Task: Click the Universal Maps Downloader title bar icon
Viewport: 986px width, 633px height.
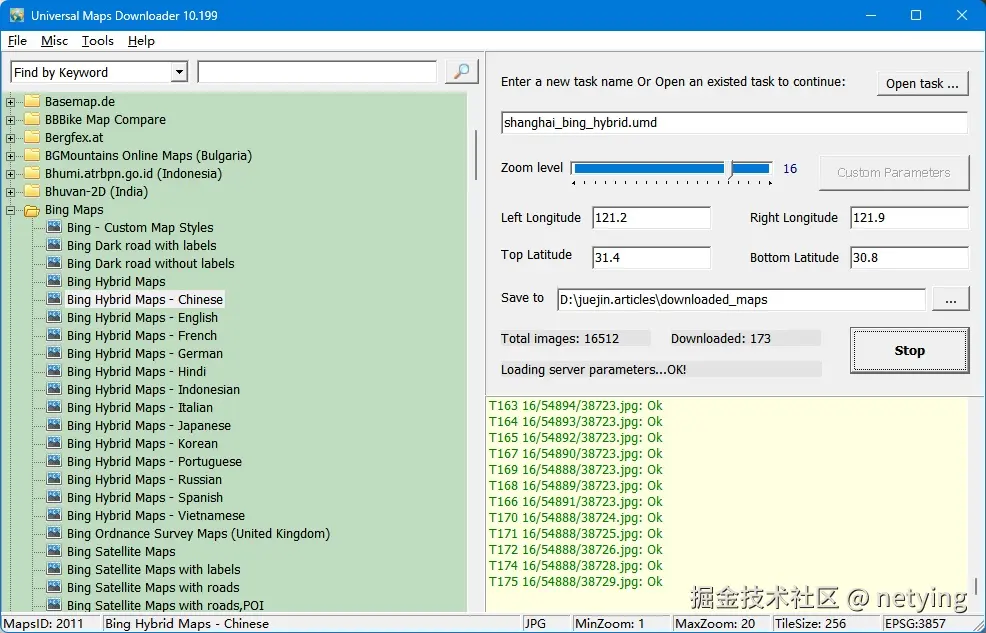Action: (x=17, y=15)
